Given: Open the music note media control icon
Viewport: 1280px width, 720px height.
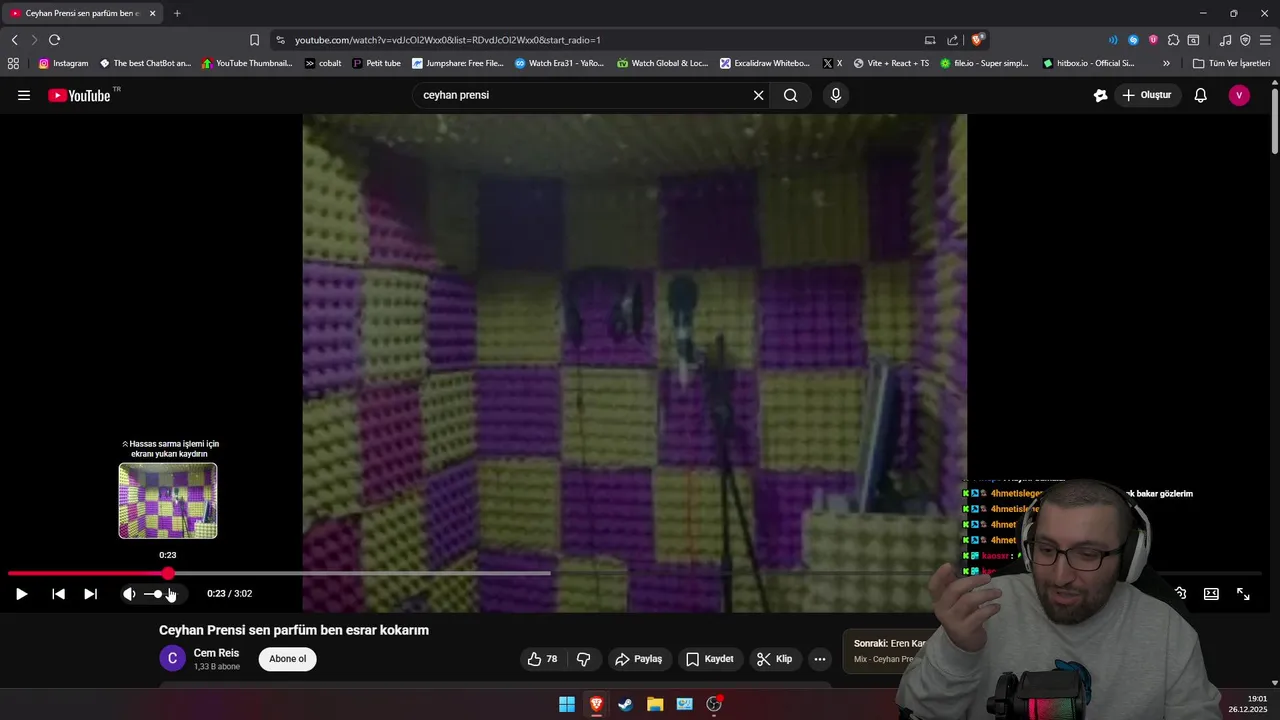Looking at the screenshot, I should coord(1225,40).
